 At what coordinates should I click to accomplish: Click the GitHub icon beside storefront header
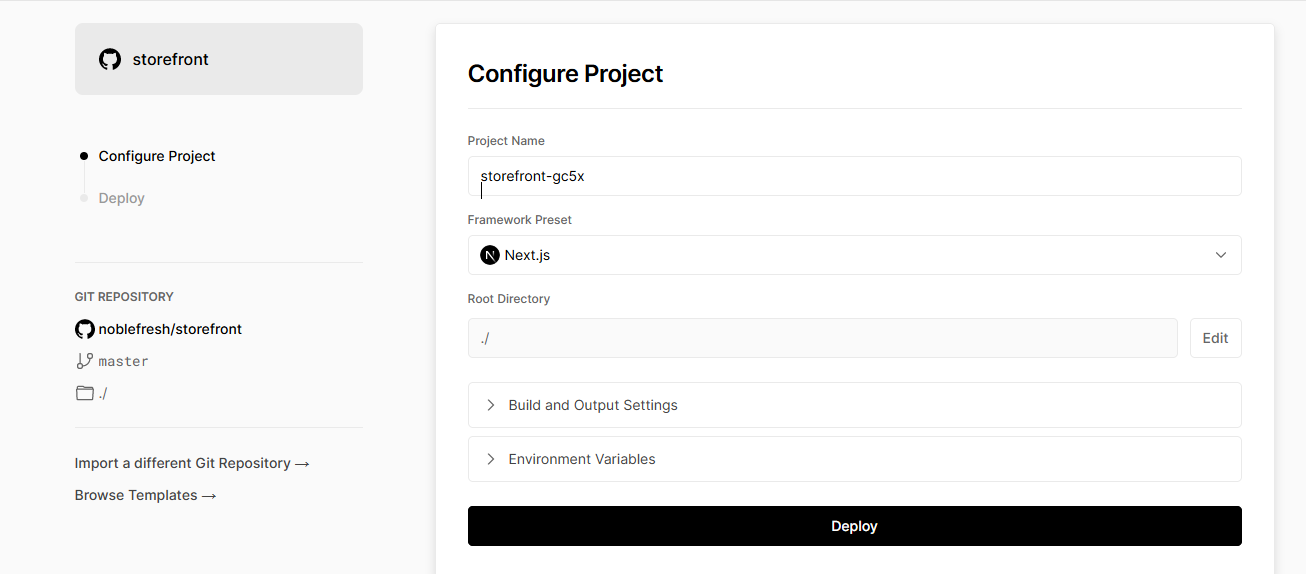[x=110, y=59]
